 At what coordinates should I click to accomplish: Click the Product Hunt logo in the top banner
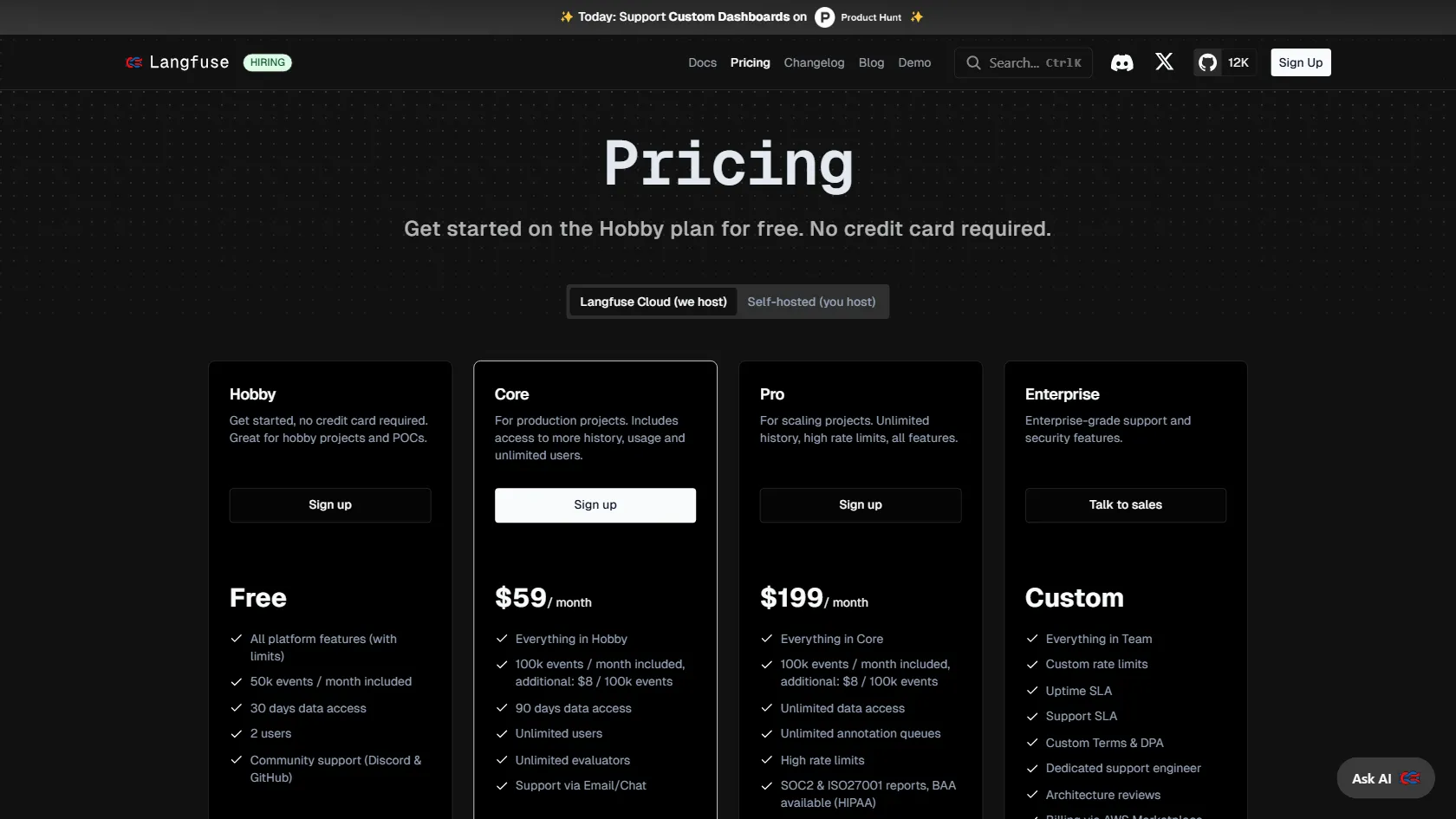(824, 17)
